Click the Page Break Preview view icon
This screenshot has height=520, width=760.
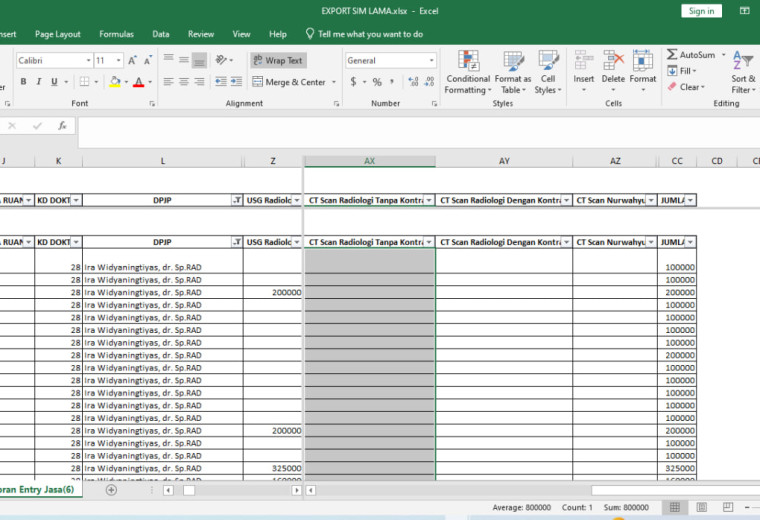[x=728, y=507]
